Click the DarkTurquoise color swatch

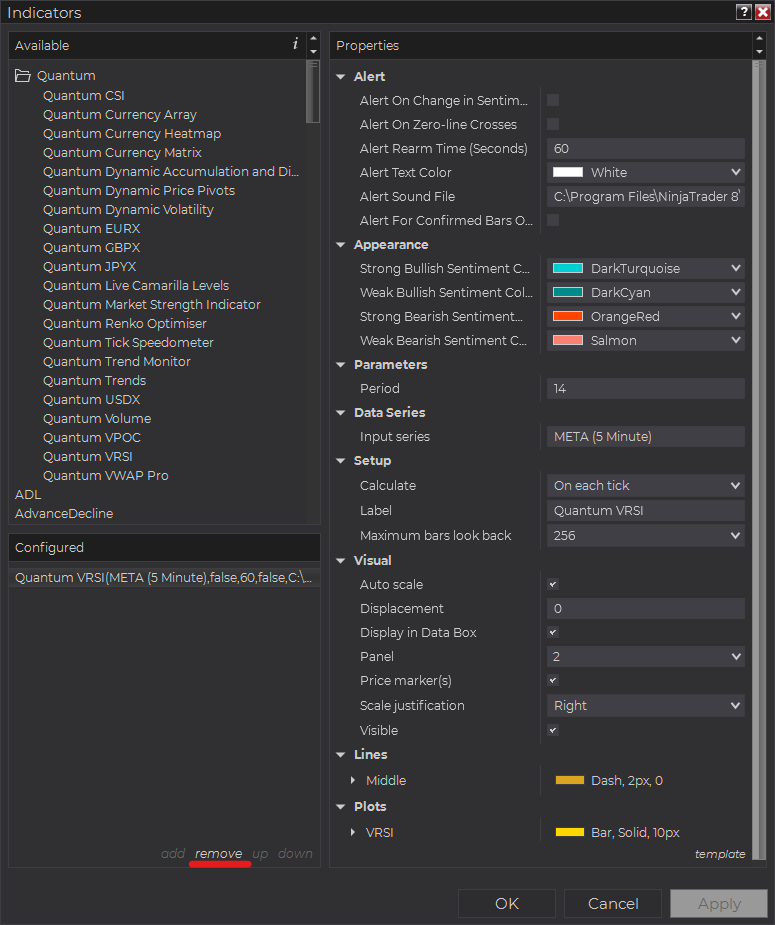tap(568, 268)
